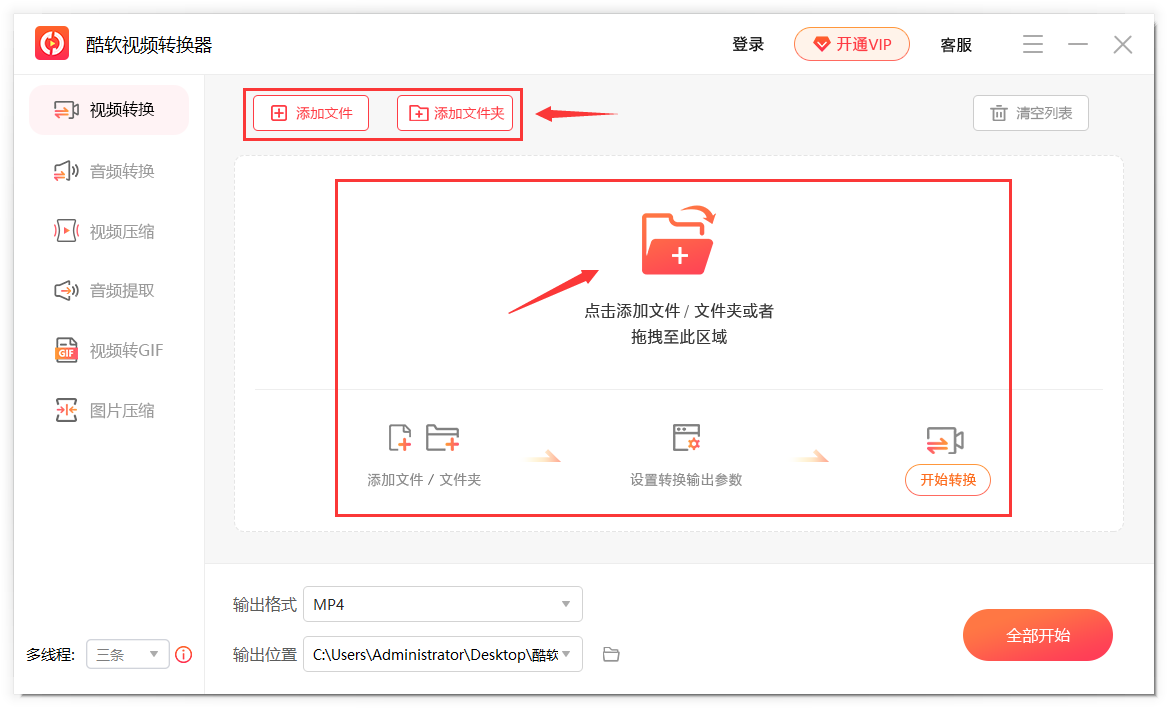Click the 输出格式 label
Image resolution: width=1168 pixels, height=708 pixels.
tap(264, 604)
